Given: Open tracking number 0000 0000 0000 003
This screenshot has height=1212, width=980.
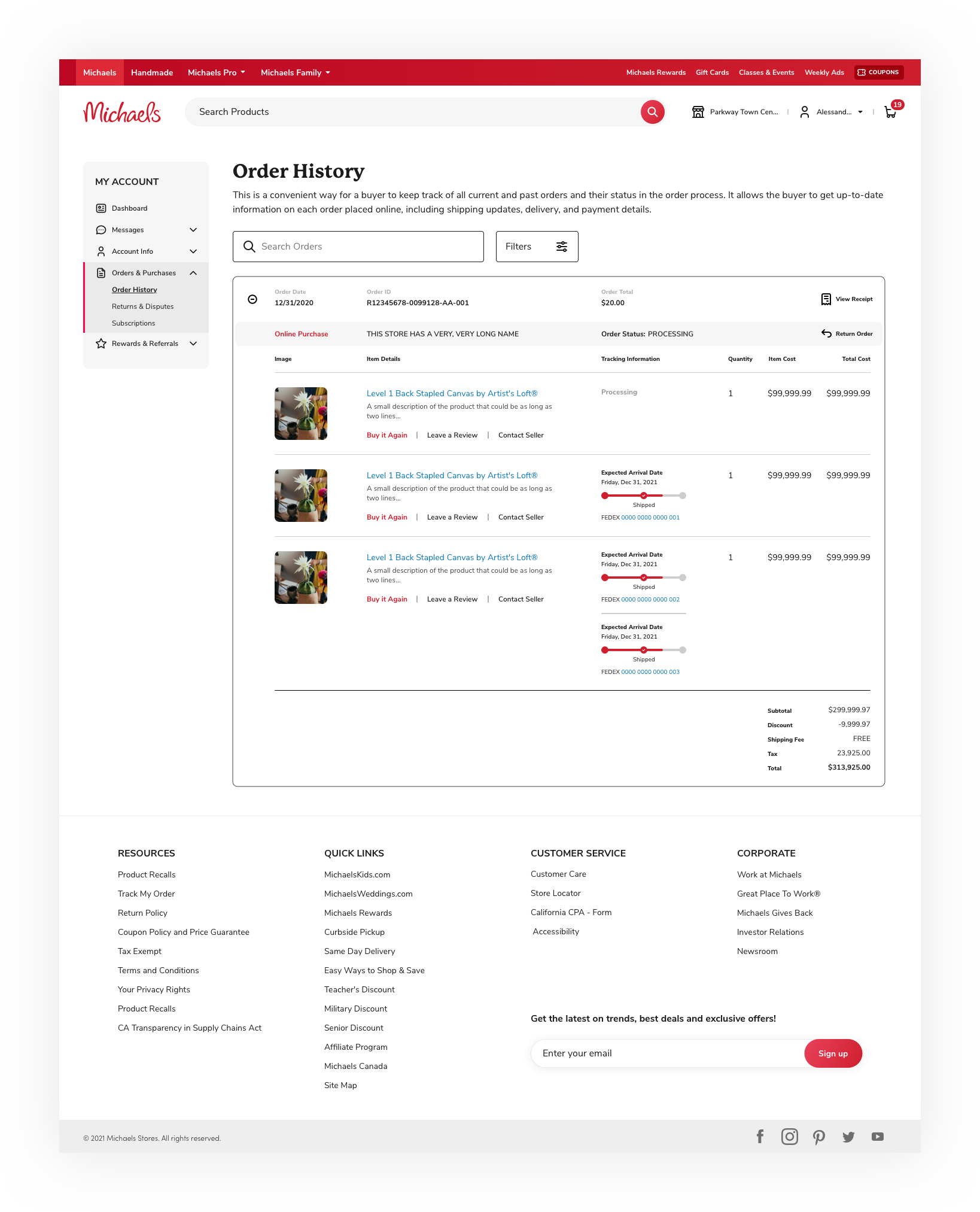Looking at the screenshot, I should 650,672.
